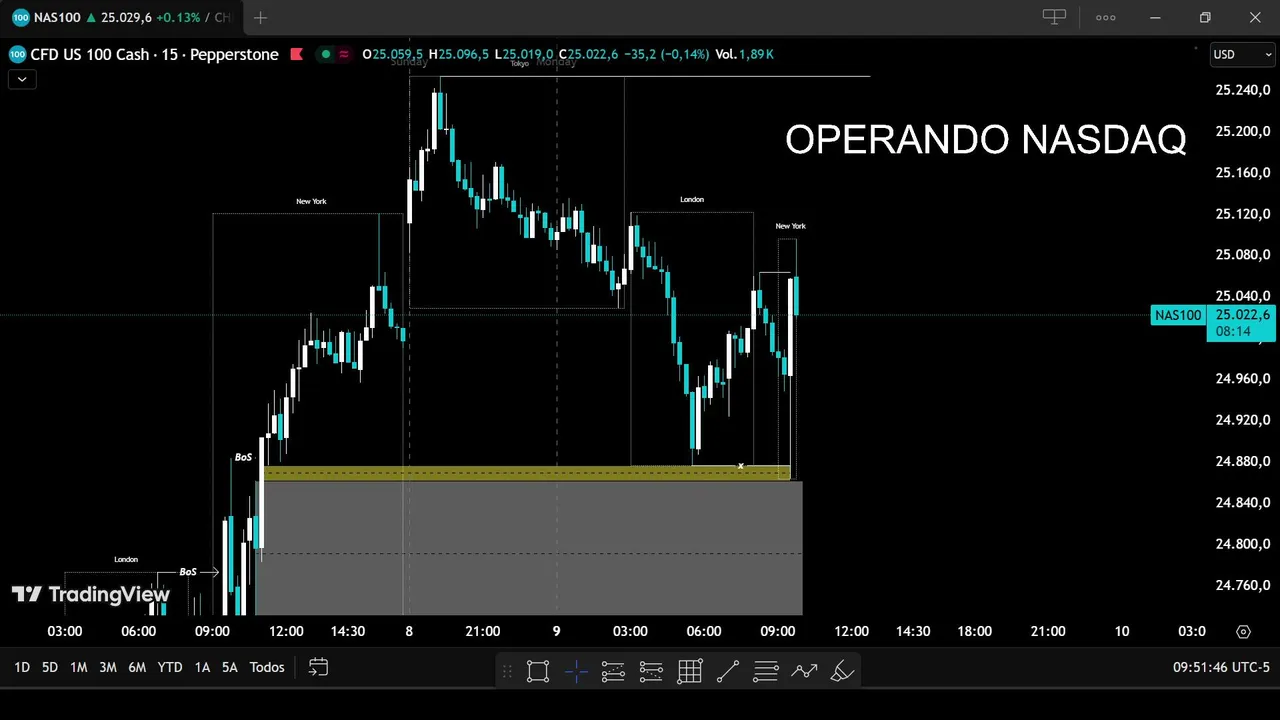Screen dimensions: 1280x720
Task: Select the Path zigzag arrow tool
Action: point(804,671)
